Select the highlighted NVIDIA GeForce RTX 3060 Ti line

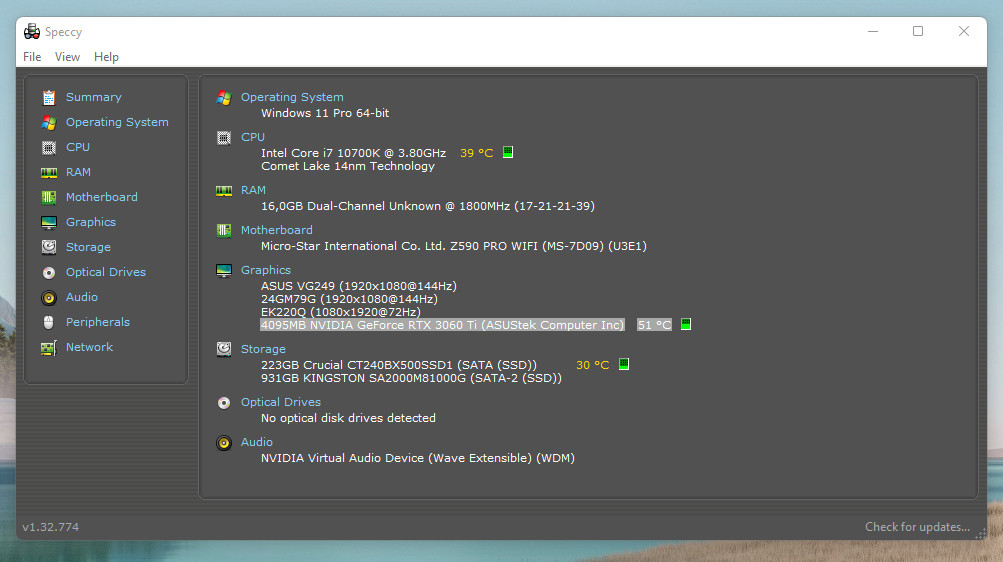pyautogui.click(x=442, y=325)
